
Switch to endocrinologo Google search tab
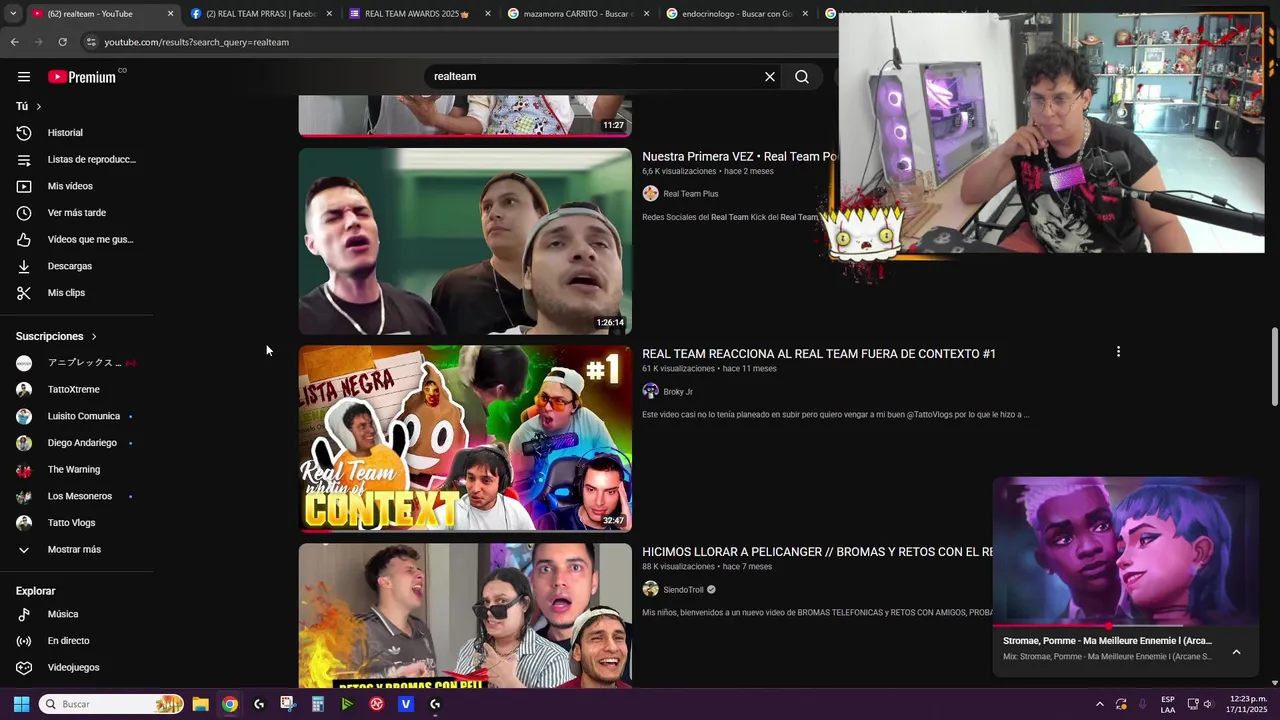(x=730, y=14)
